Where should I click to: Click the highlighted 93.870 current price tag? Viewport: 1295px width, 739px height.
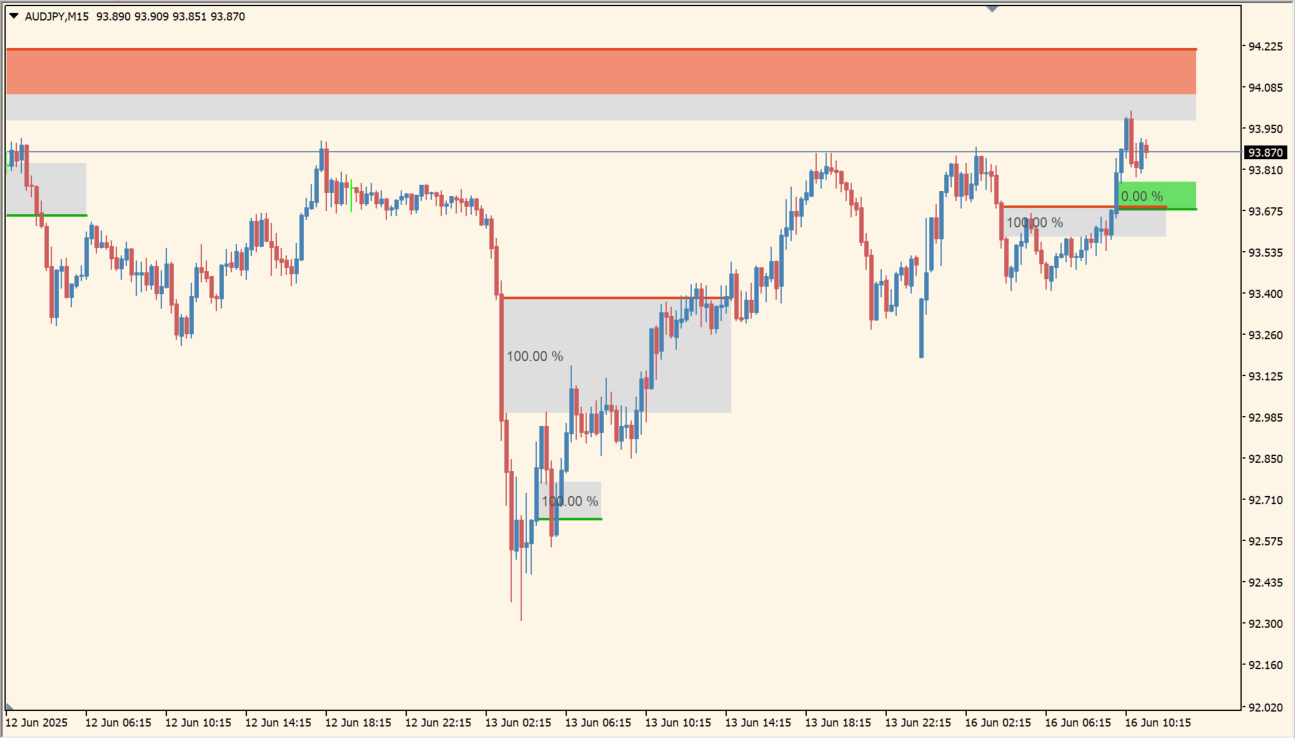tap(1265, 153)
